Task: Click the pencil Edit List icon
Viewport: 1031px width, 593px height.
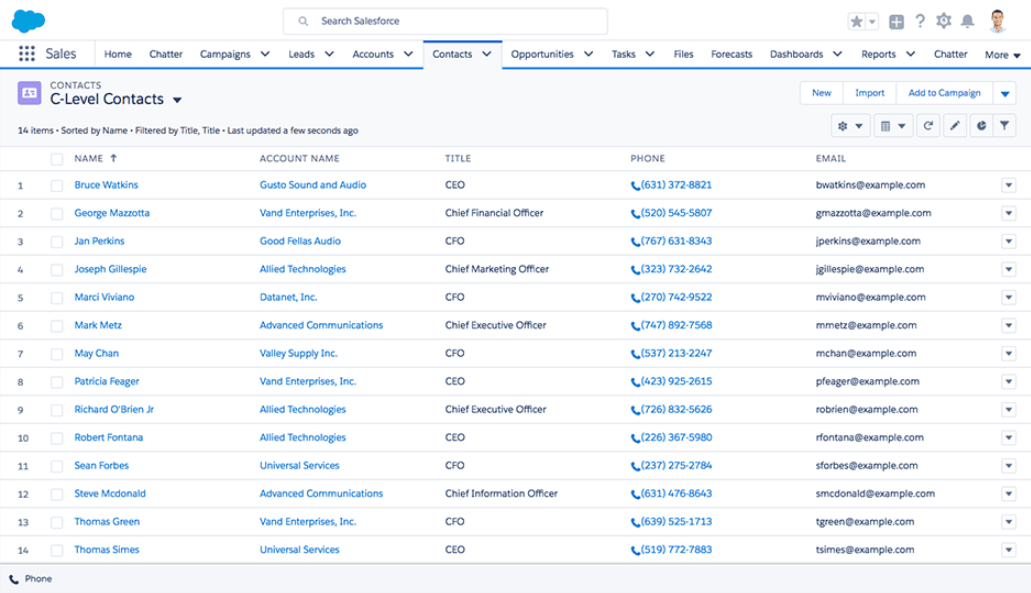Action: tap(955, 126)
